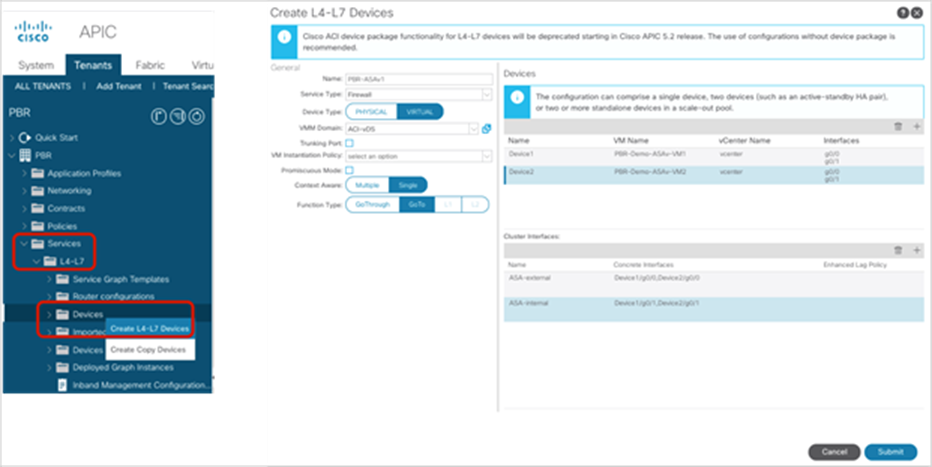
Task: Switch to the System tab
Action: (36, 65)
